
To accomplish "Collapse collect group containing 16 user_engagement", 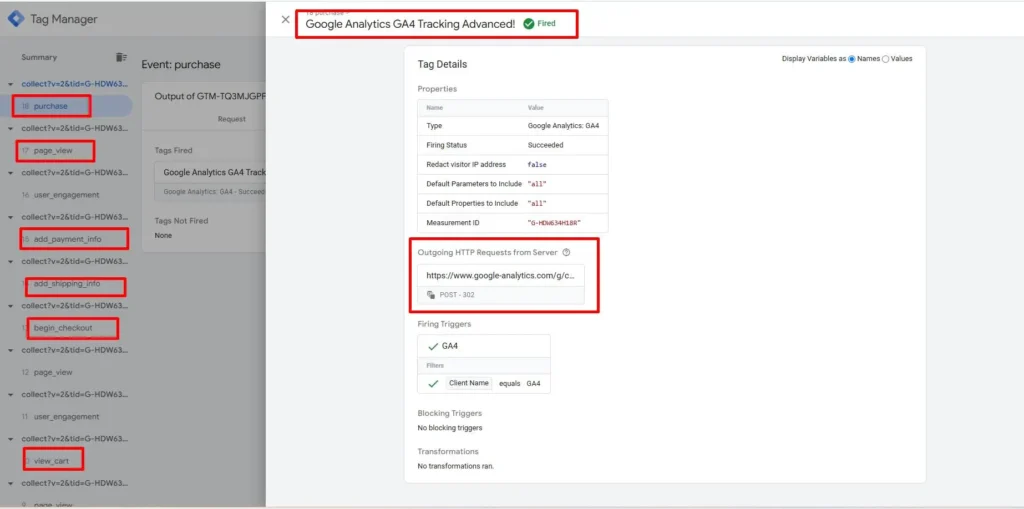I will 10,173.
